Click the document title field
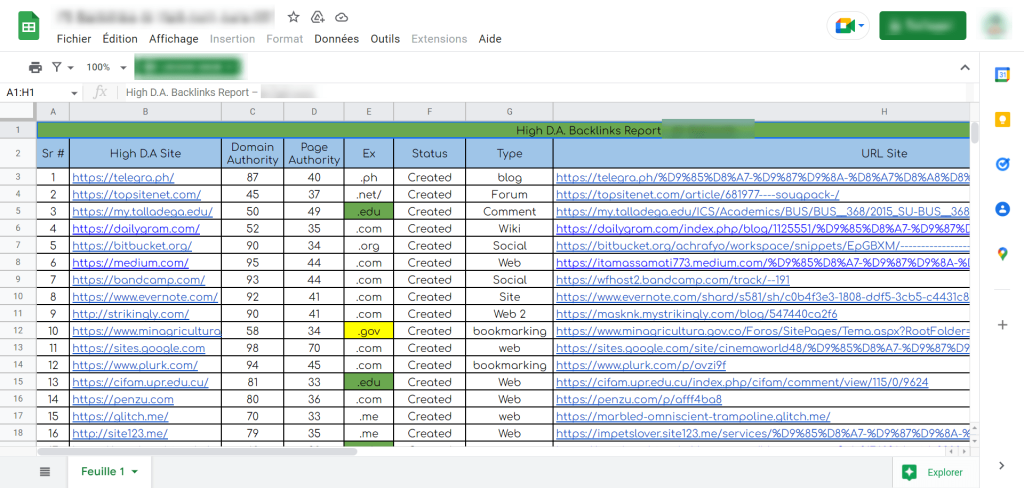1024x488 pixels. pyautogui.click(x=166, y=17)
